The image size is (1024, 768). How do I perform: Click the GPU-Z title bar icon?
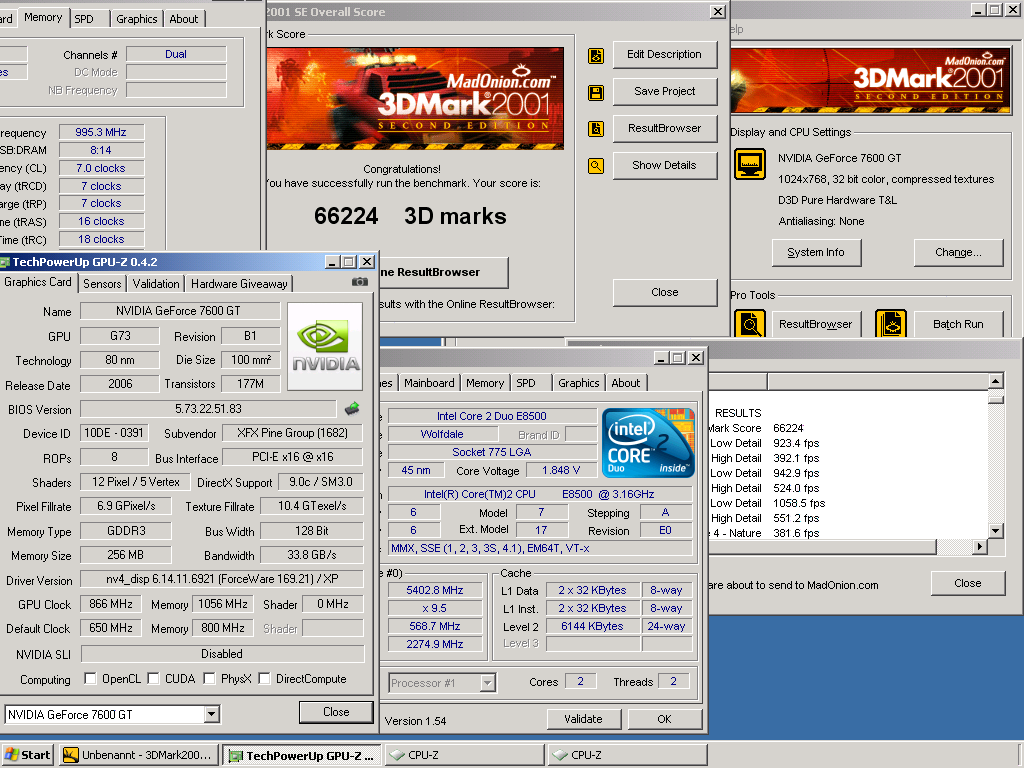click(x=5, y=262)
